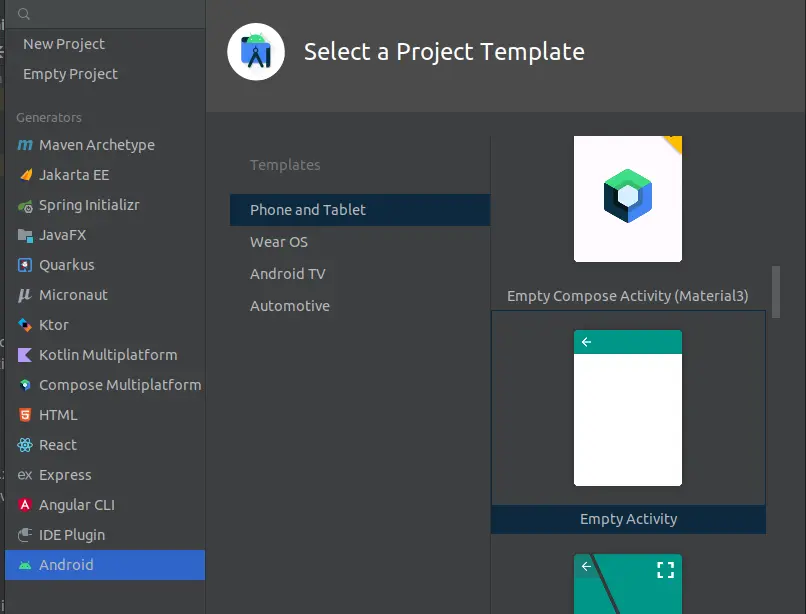Select the Android generator
Screen dimensions: 806x614
pos(105,565)
